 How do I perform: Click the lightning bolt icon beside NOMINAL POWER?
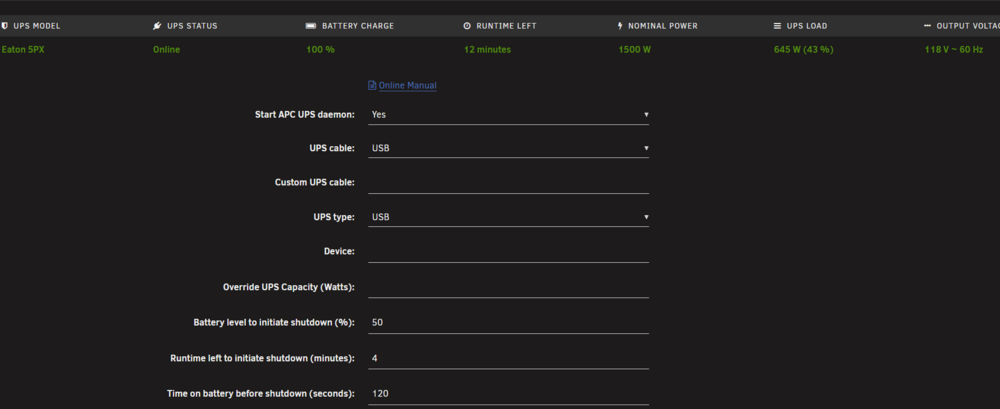[620, 26]
